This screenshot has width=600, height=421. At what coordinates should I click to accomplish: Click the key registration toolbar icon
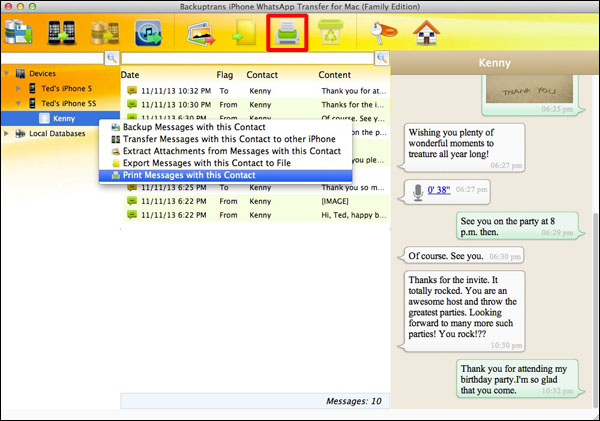coord(383,33)
